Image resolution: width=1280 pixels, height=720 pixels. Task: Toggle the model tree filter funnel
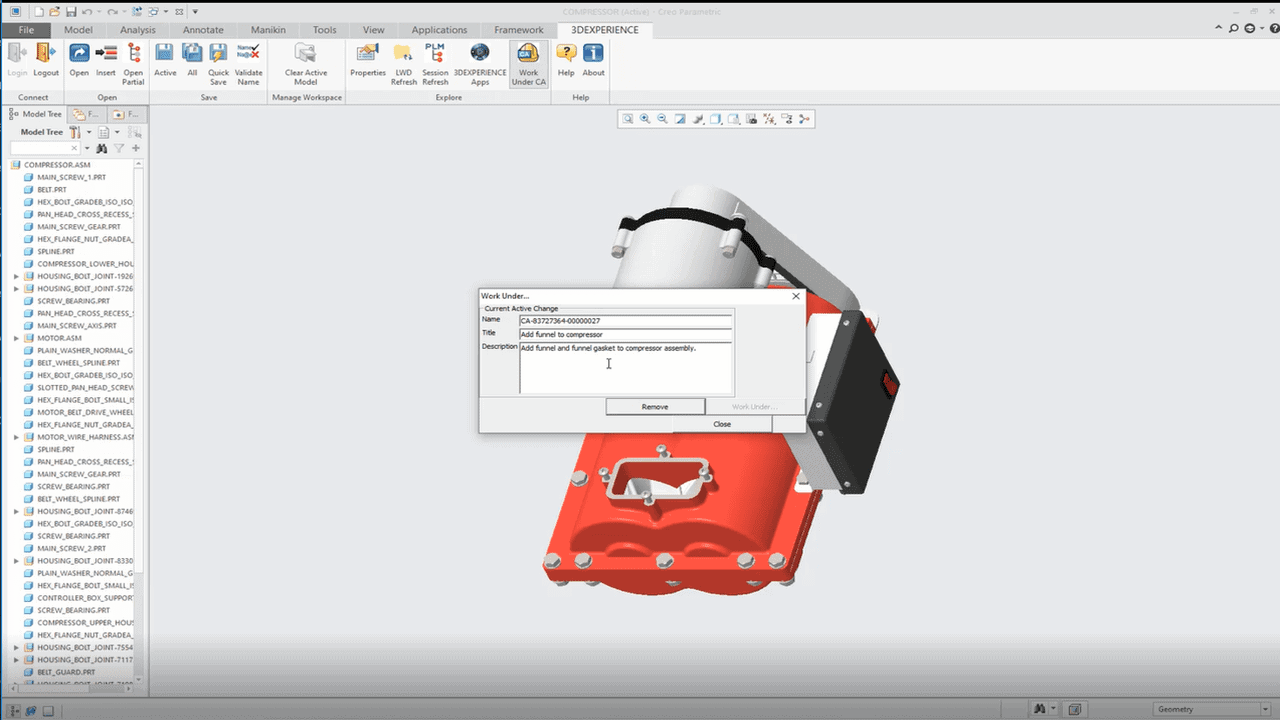click(x=119, y=149)
